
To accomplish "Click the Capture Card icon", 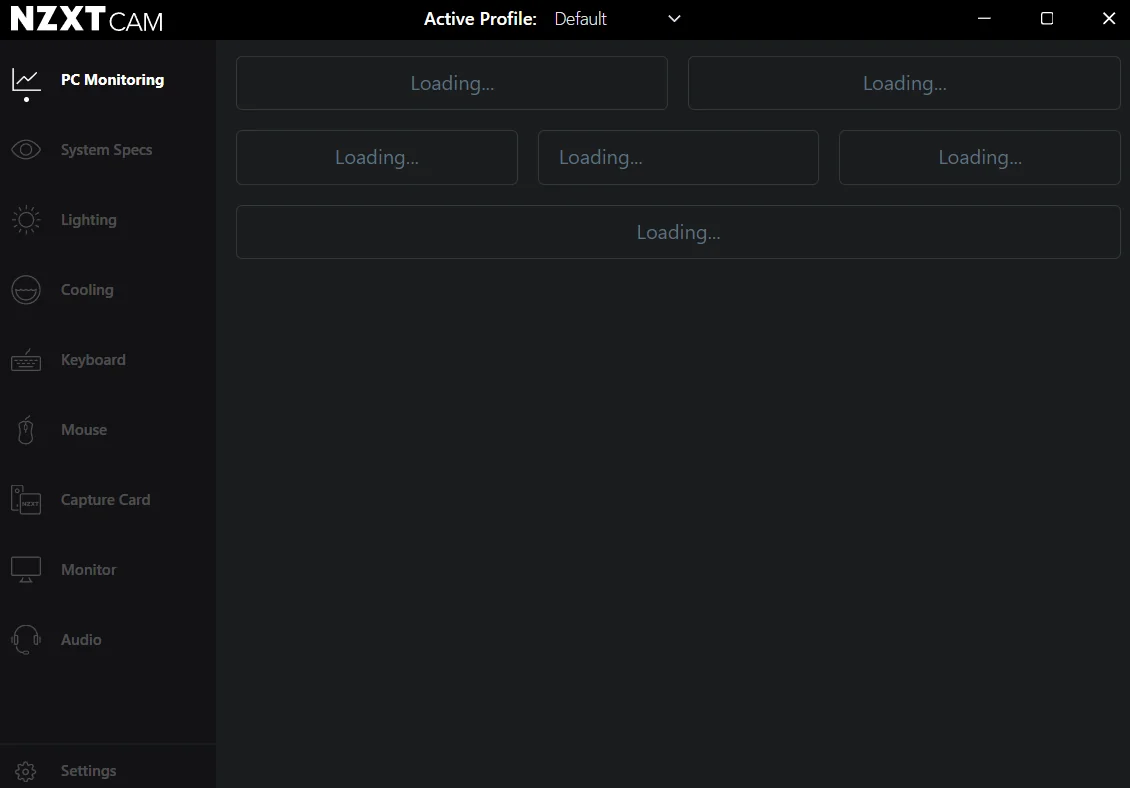I will [26, 500].
